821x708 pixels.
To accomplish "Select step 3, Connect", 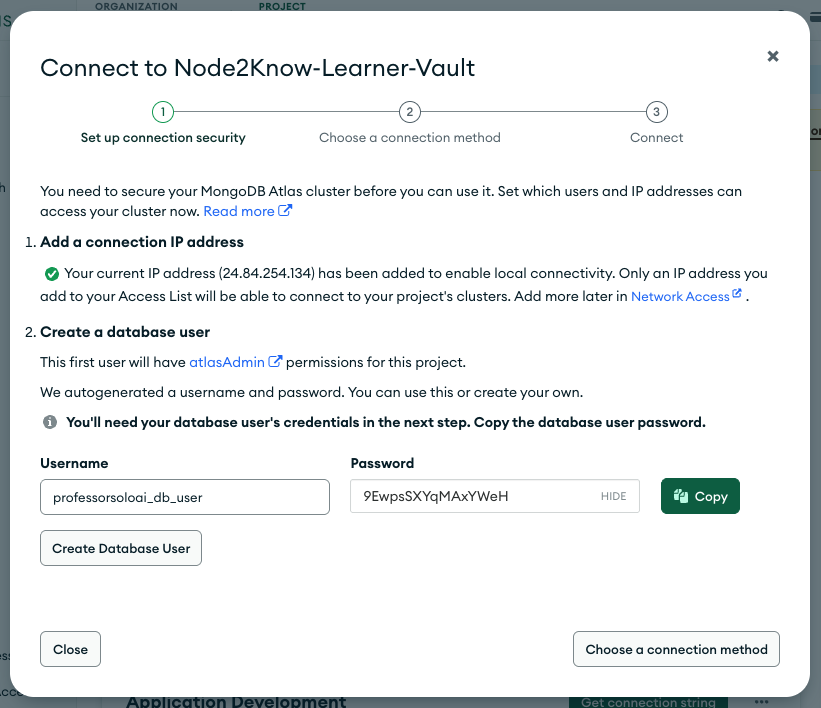I will [656, 112].
